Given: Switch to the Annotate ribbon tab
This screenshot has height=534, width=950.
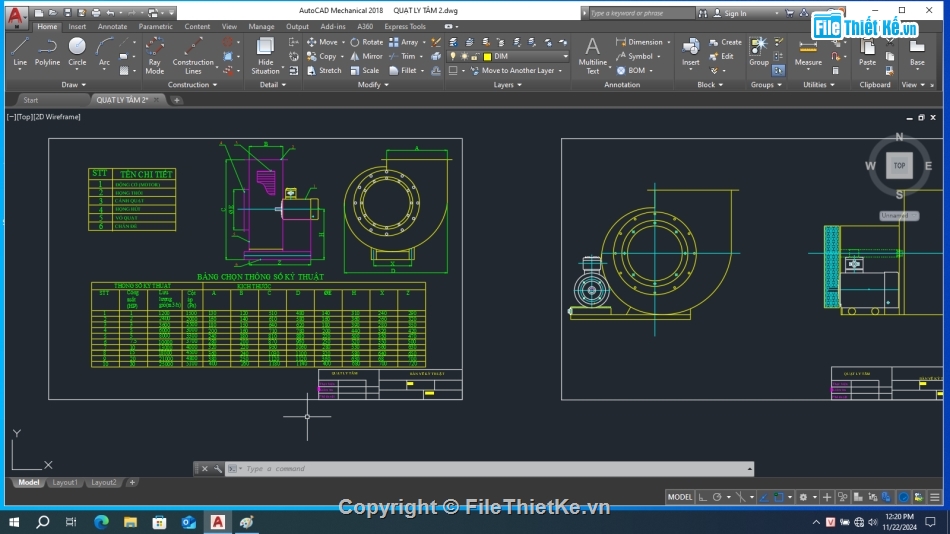Looking at the screenshot, I should pos(112,27).
